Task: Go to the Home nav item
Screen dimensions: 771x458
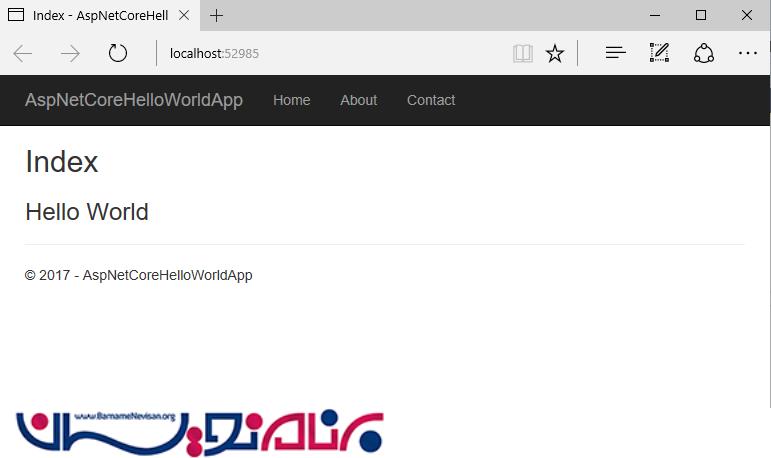Action: 291,100
